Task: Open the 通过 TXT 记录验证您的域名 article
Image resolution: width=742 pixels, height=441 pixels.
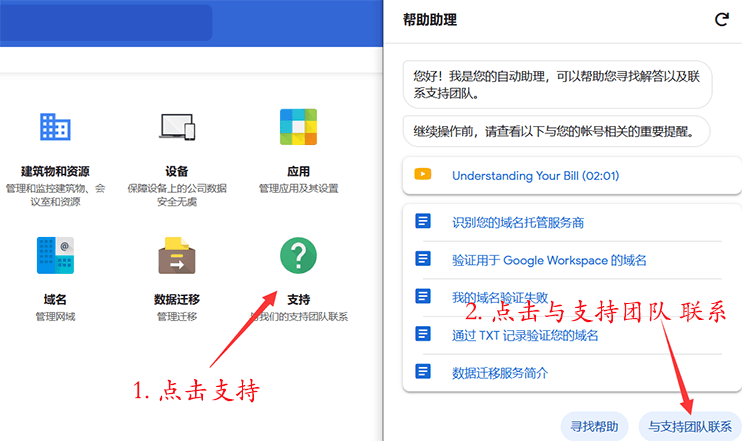Action: pos(525,335)
